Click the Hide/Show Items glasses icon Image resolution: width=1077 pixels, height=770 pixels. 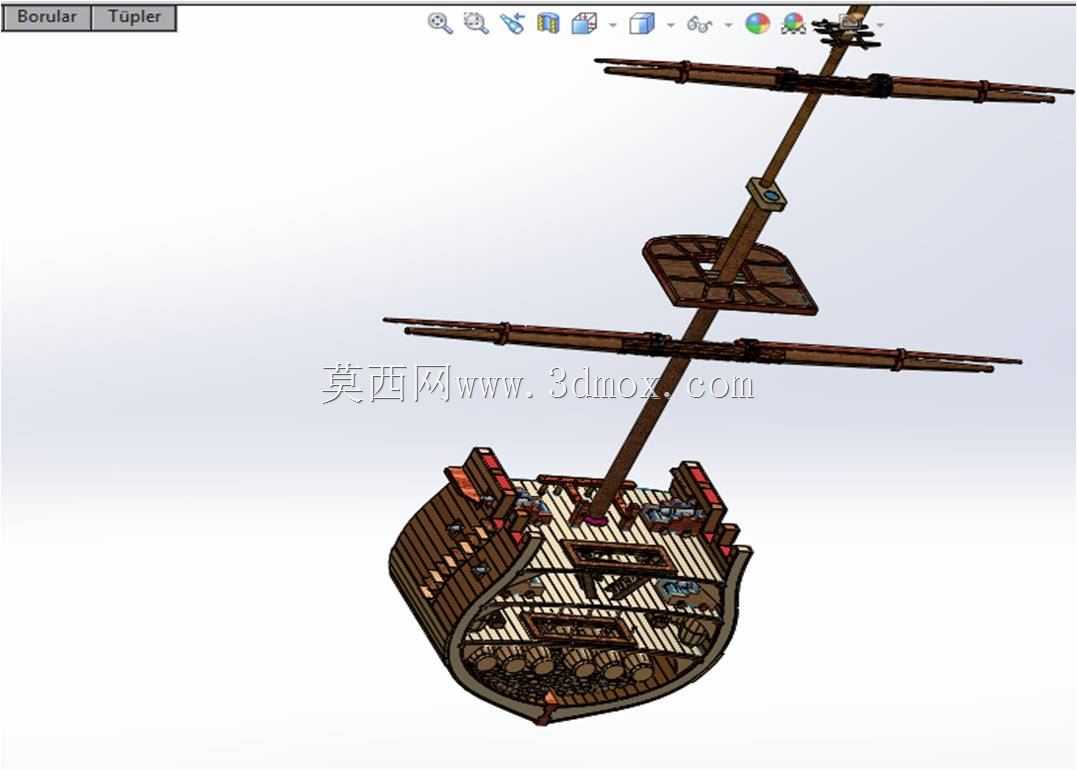point(699,25)
